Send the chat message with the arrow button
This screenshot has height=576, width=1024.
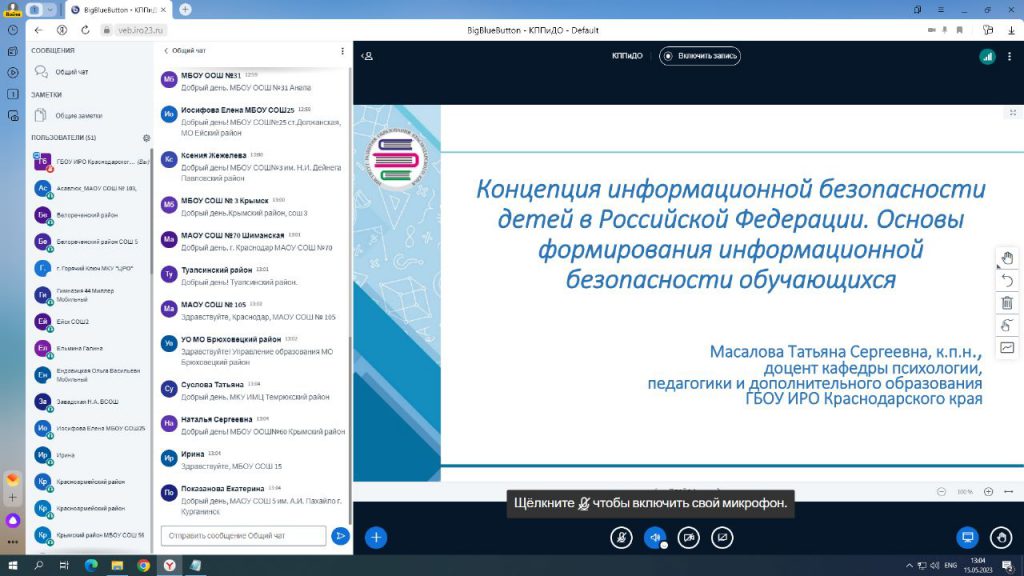tap(340, 536)
